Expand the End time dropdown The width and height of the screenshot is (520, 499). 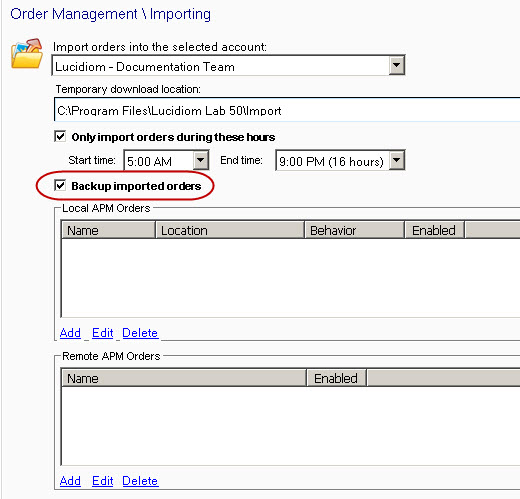pos(396,160)
